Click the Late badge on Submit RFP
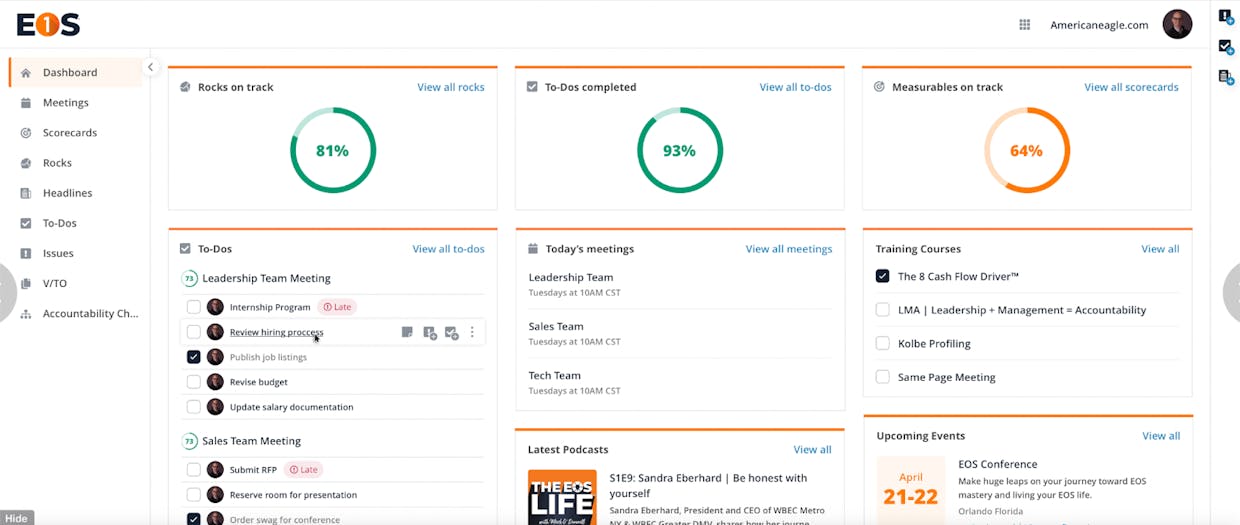The height and width of the screenshot is (525, 1240). click(303, 470)
